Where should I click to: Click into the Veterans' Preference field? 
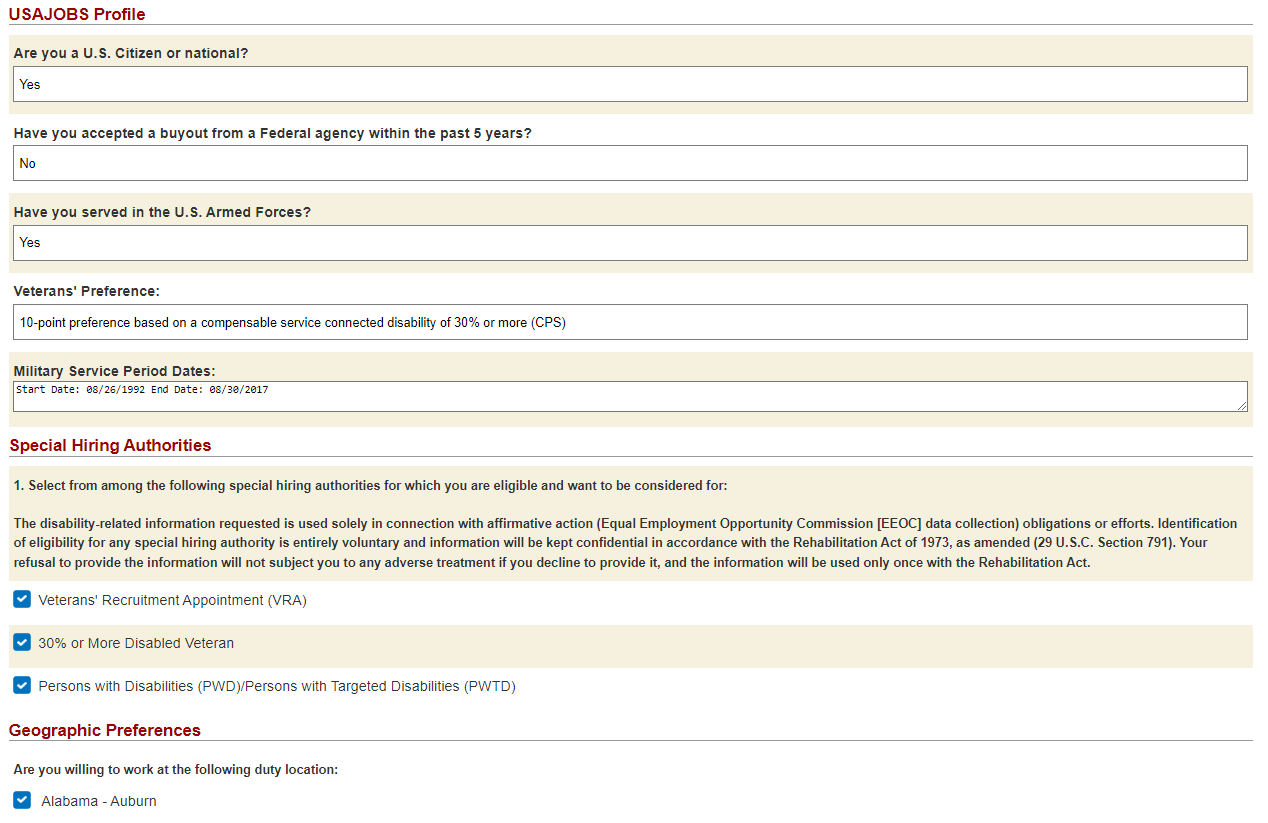click(x=630, y=322)
